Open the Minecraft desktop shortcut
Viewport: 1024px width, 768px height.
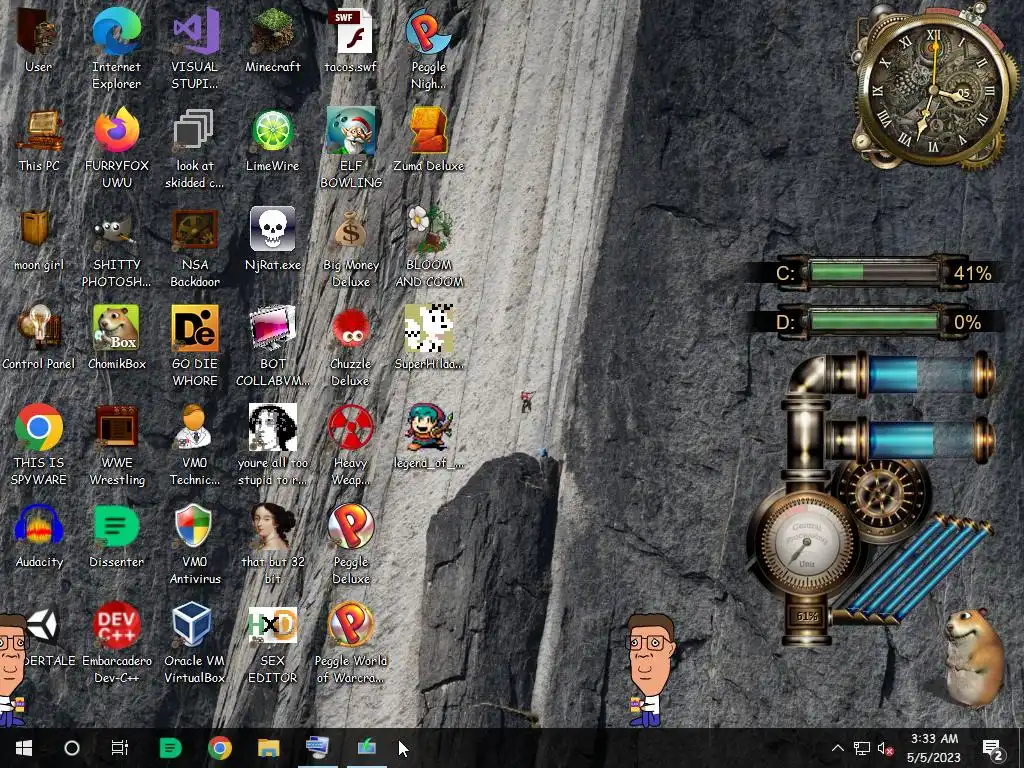click(273, 41)
